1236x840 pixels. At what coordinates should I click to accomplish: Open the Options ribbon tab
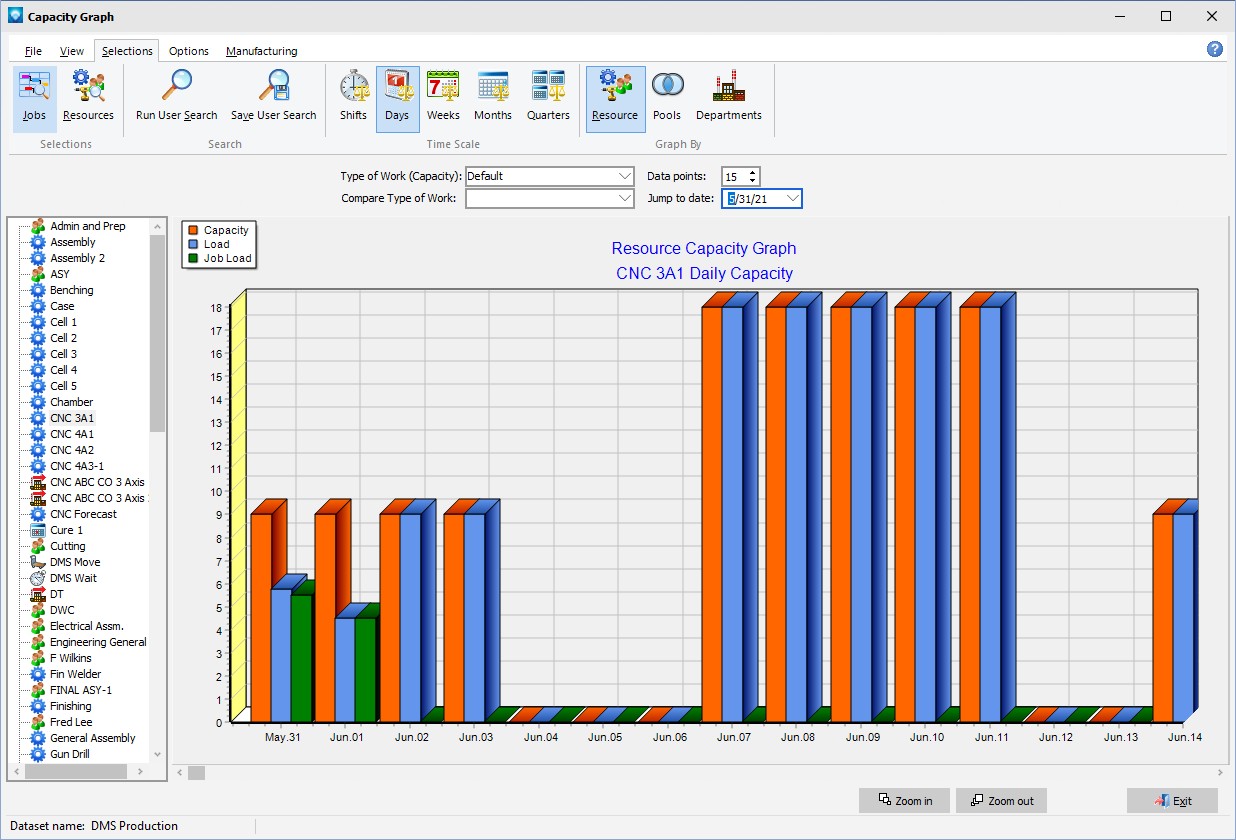tap(188, 51)
